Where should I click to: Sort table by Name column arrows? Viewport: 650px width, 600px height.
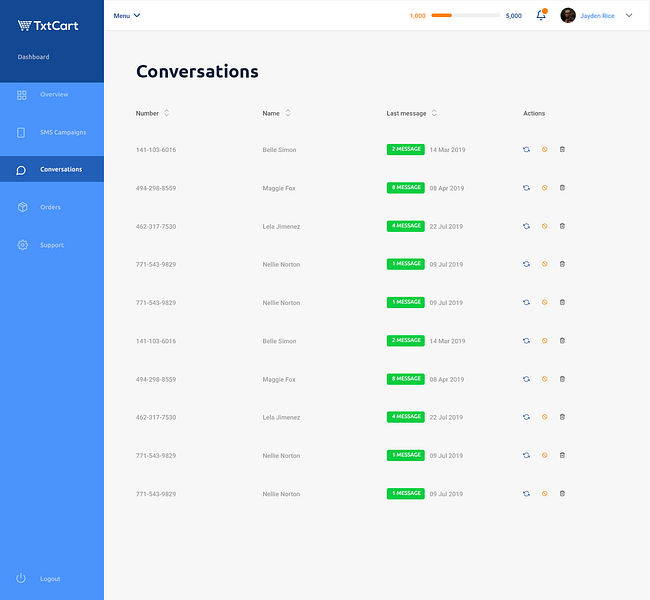coord(288,113)
